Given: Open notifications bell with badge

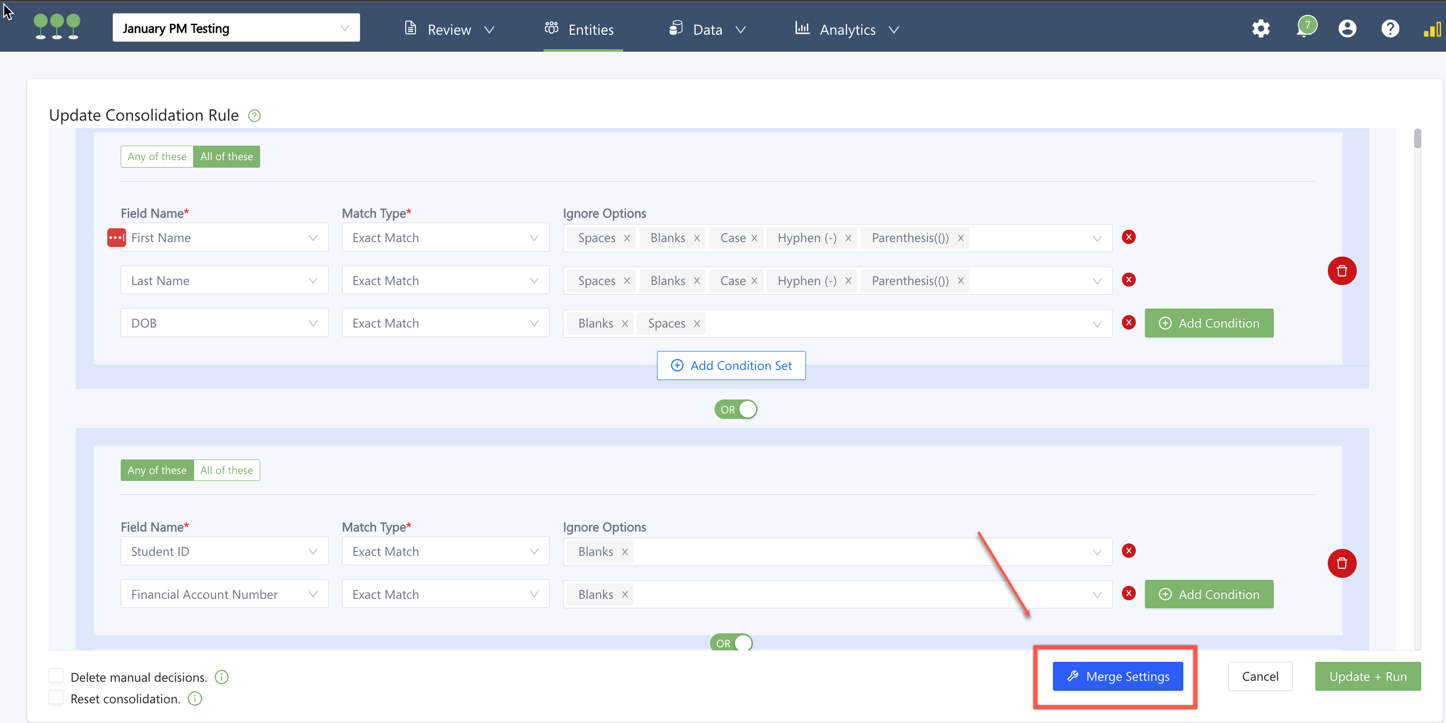Looking at the screenshot, I should point(1304,29).
